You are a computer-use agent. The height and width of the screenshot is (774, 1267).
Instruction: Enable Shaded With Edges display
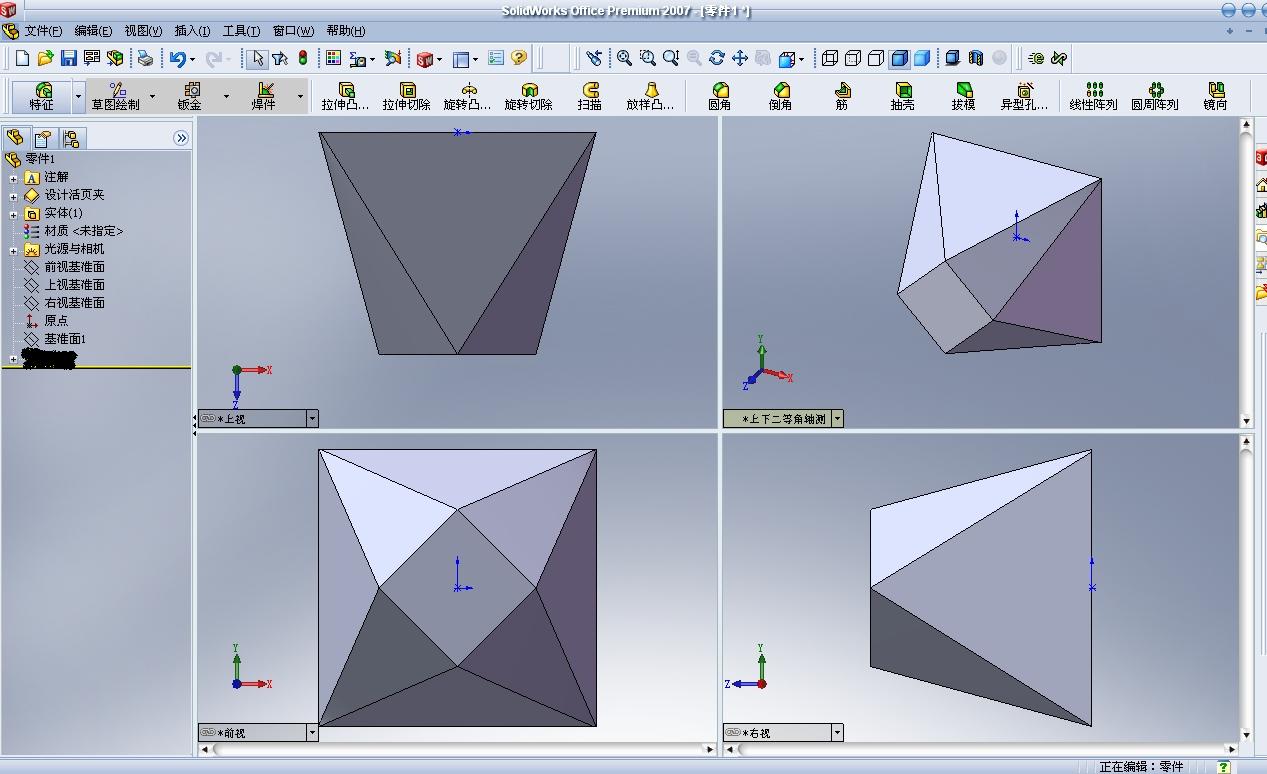[x=898, y=59]
